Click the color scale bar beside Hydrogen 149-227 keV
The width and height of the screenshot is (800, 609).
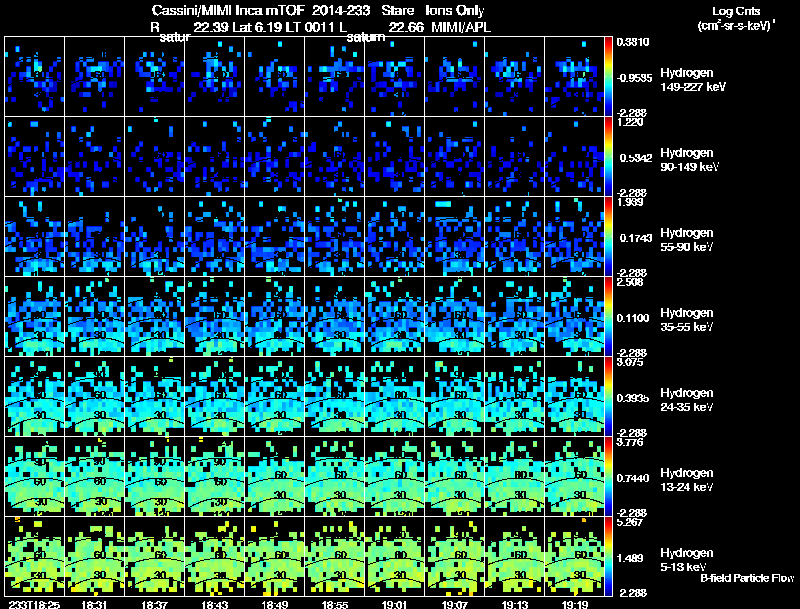click(608, 77)
